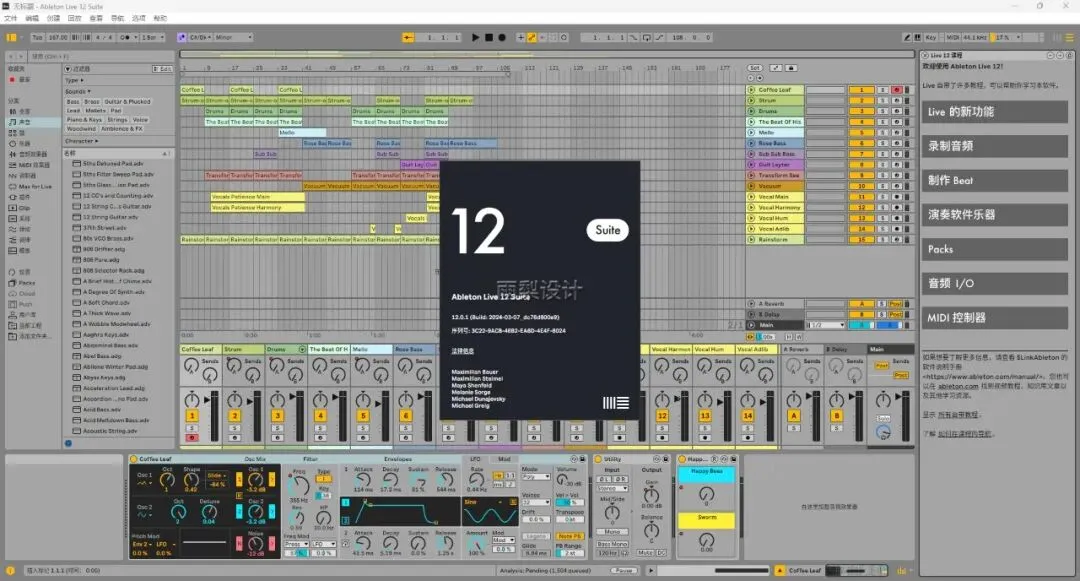Click the Happy Bass macro knob
The height and width of the screenshot is (581, 1080).
[x=707, y=494]
